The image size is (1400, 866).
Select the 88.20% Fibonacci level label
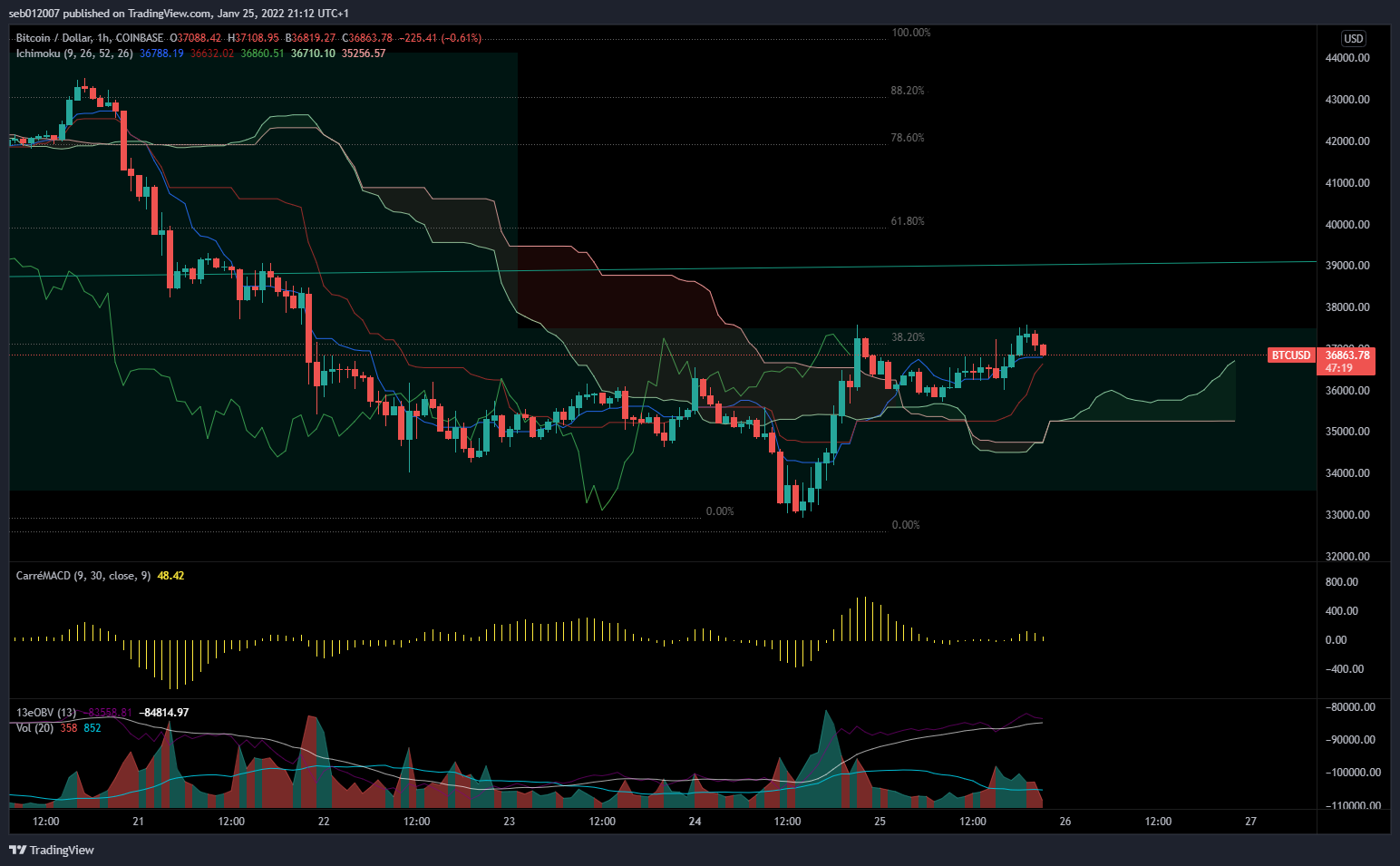tap(908, 91)
